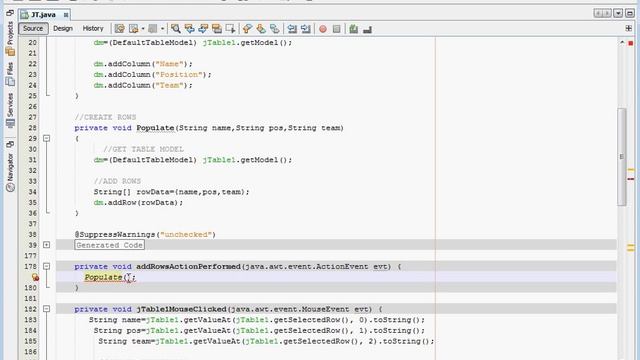Click the Comment lines icon
The width and height of the screenshot is (640, 360).
(353, 29)
